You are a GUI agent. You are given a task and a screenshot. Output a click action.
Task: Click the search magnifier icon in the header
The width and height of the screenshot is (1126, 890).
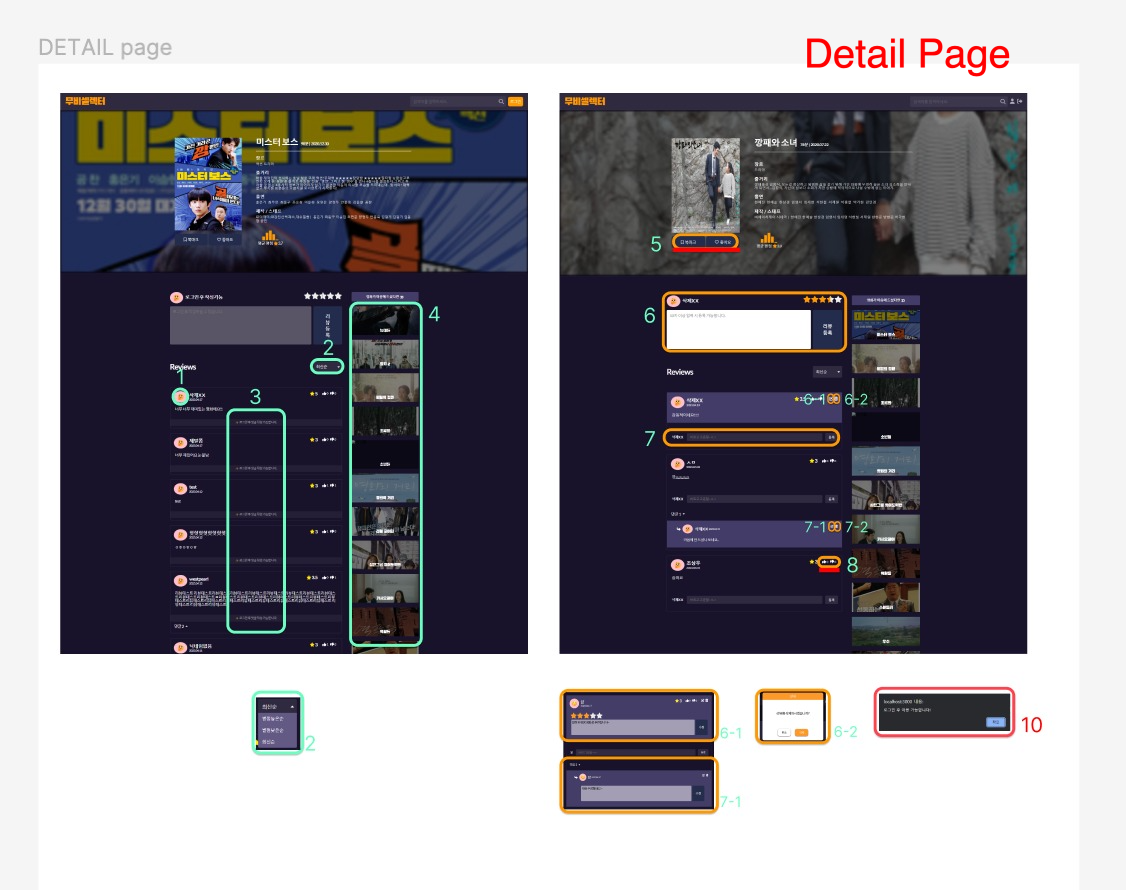1003,101
